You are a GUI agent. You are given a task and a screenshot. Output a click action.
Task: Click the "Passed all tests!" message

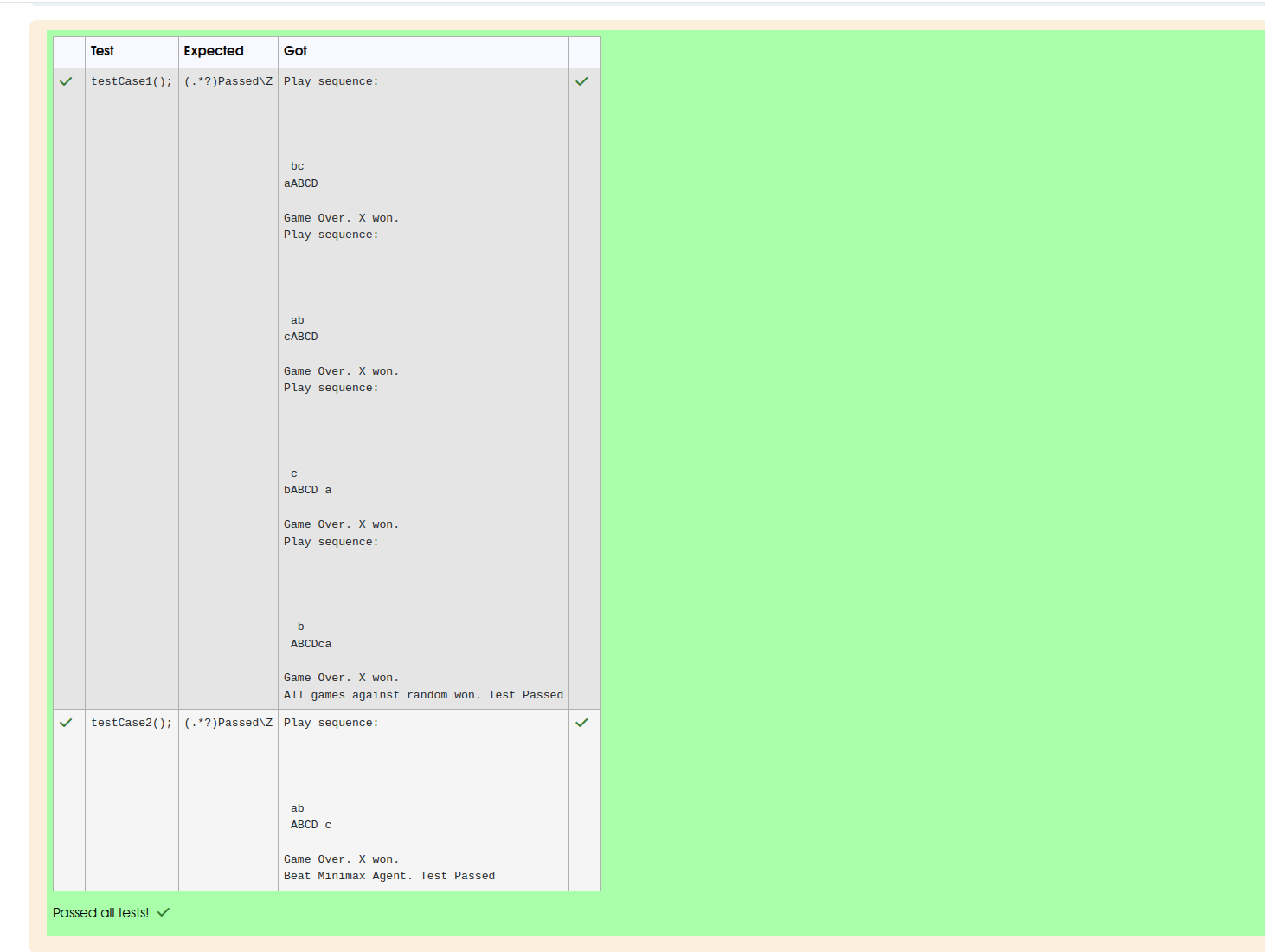100,912
